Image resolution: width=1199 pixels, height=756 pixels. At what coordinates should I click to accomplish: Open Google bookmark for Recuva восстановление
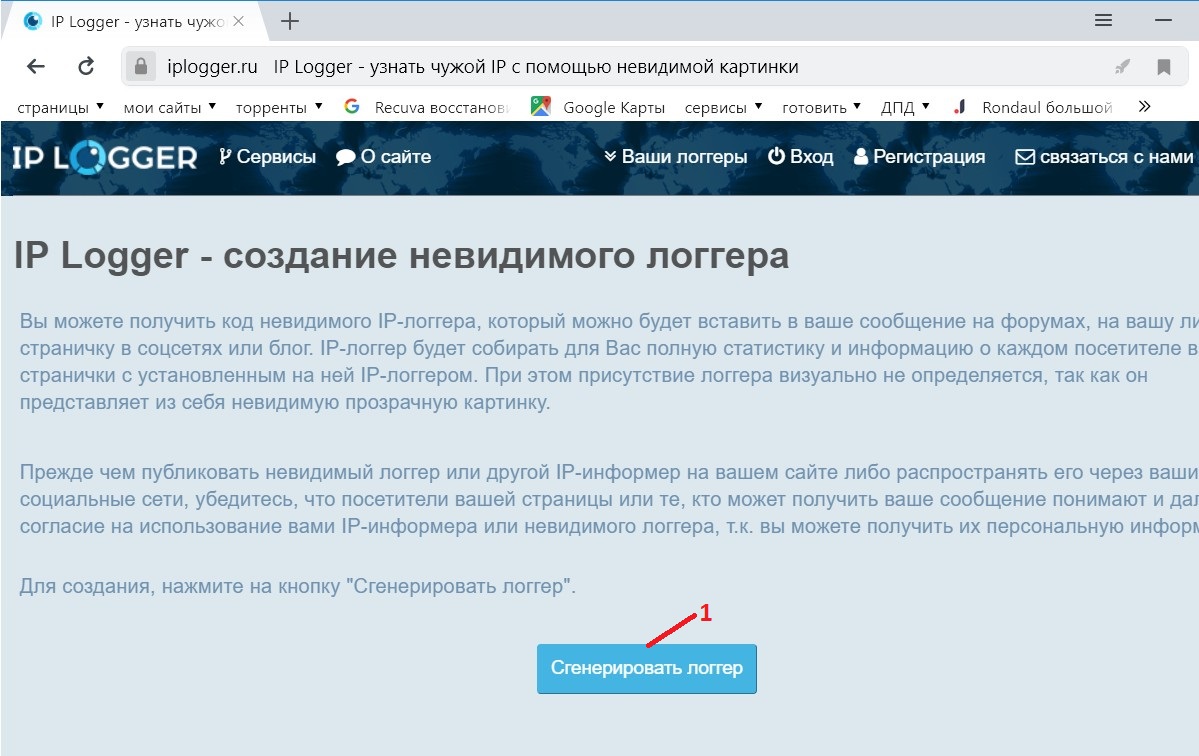point(426,107)
